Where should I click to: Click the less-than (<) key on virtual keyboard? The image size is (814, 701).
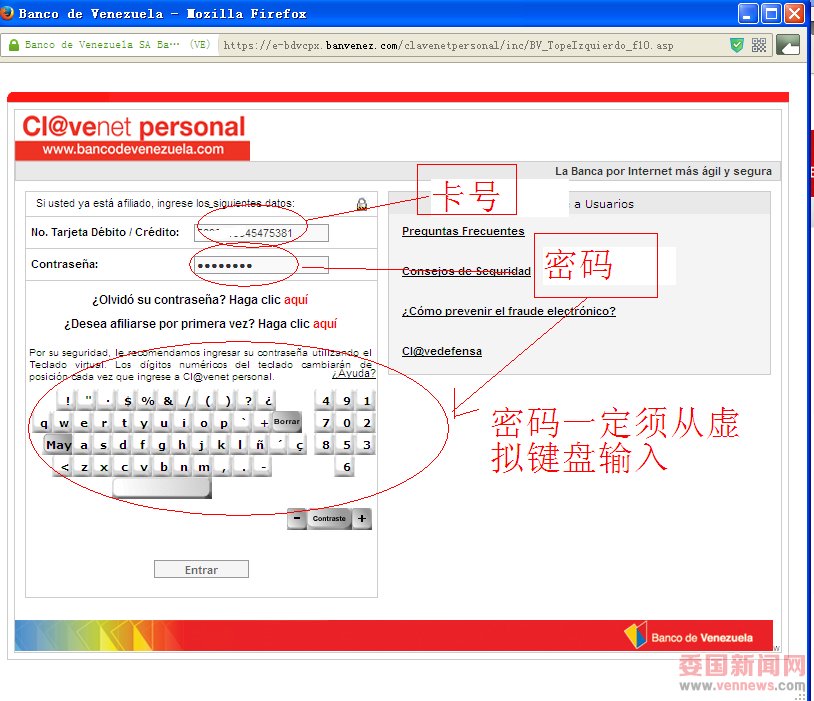[64, 467]
